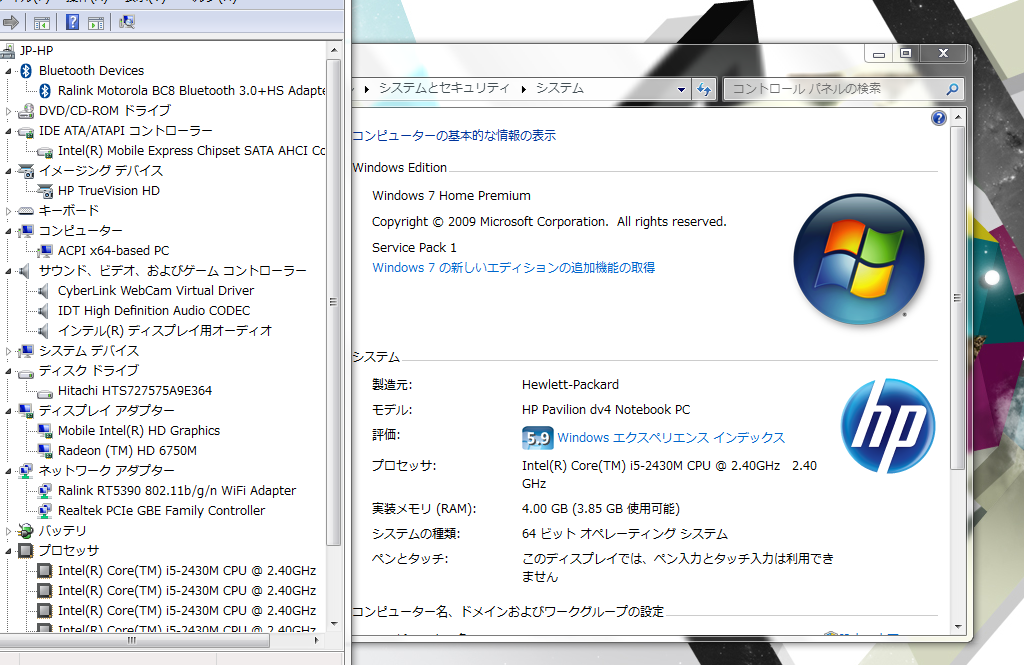Click the blue question mark help toolbar icon

[72, 23]
